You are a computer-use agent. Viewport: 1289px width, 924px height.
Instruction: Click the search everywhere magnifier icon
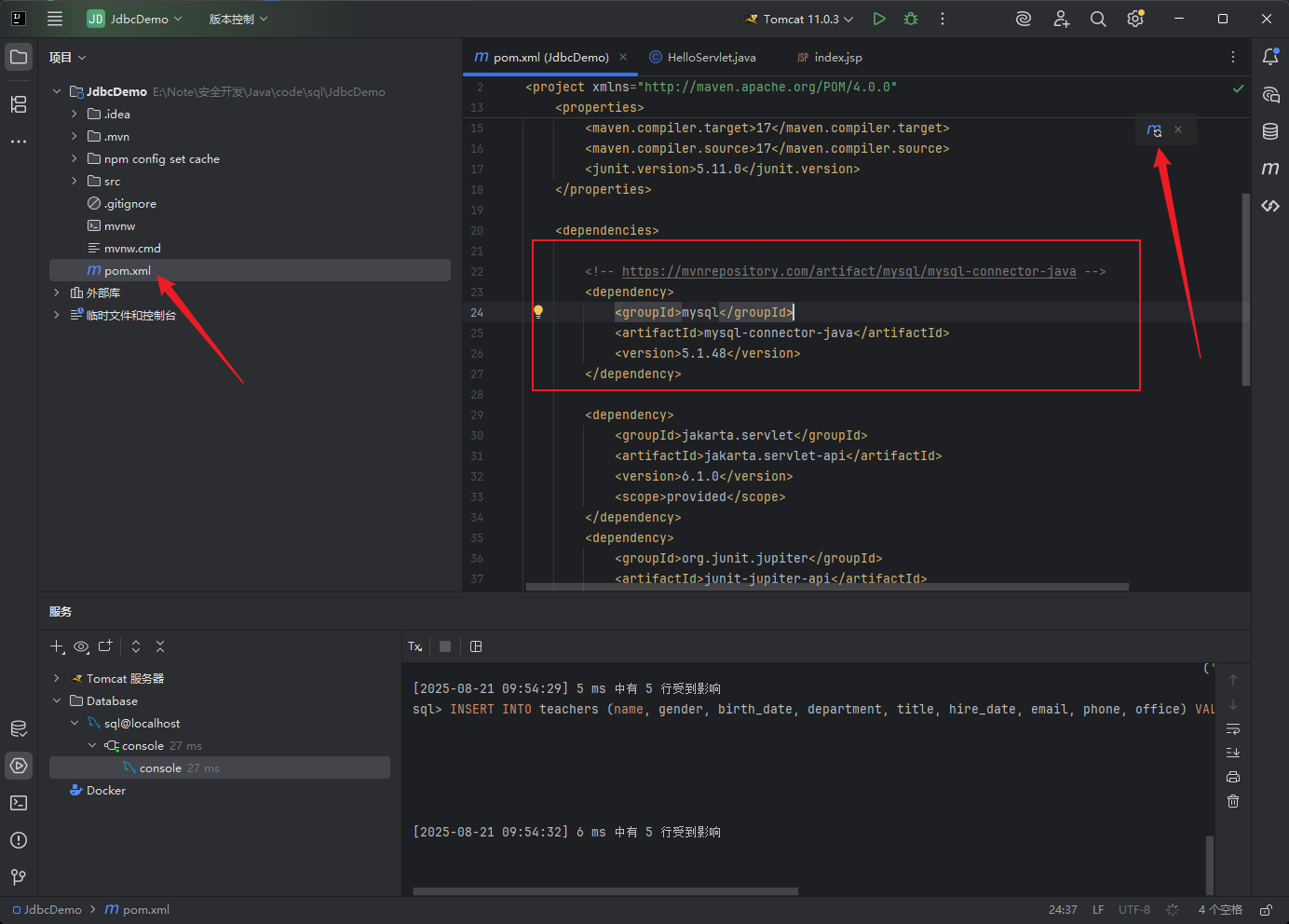pyautogui.click(x=1098, y=19)
